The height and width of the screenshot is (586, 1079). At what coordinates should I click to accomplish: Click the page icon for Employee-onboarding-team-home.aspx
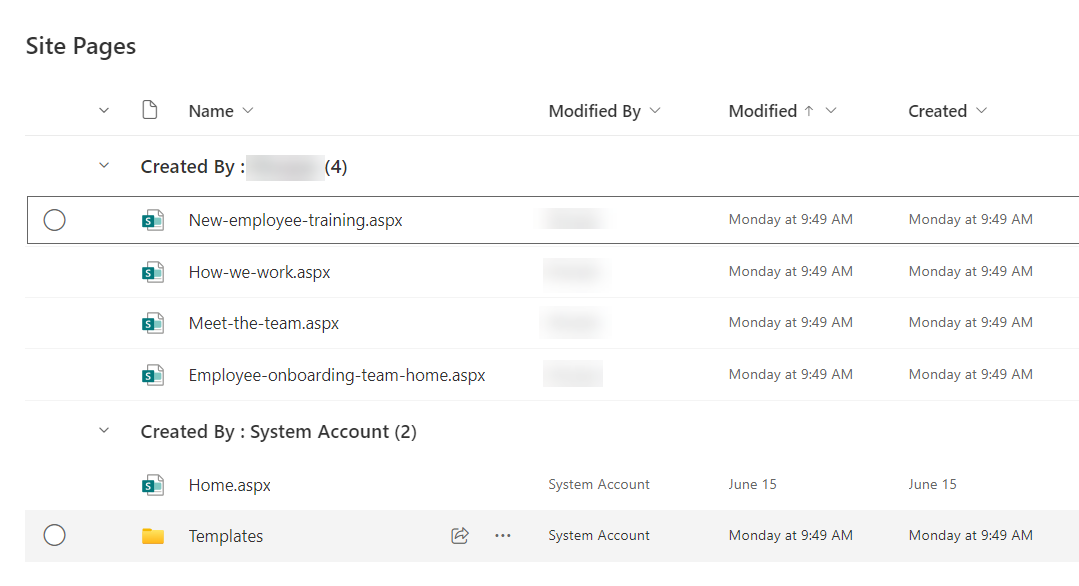click(152, 374)
